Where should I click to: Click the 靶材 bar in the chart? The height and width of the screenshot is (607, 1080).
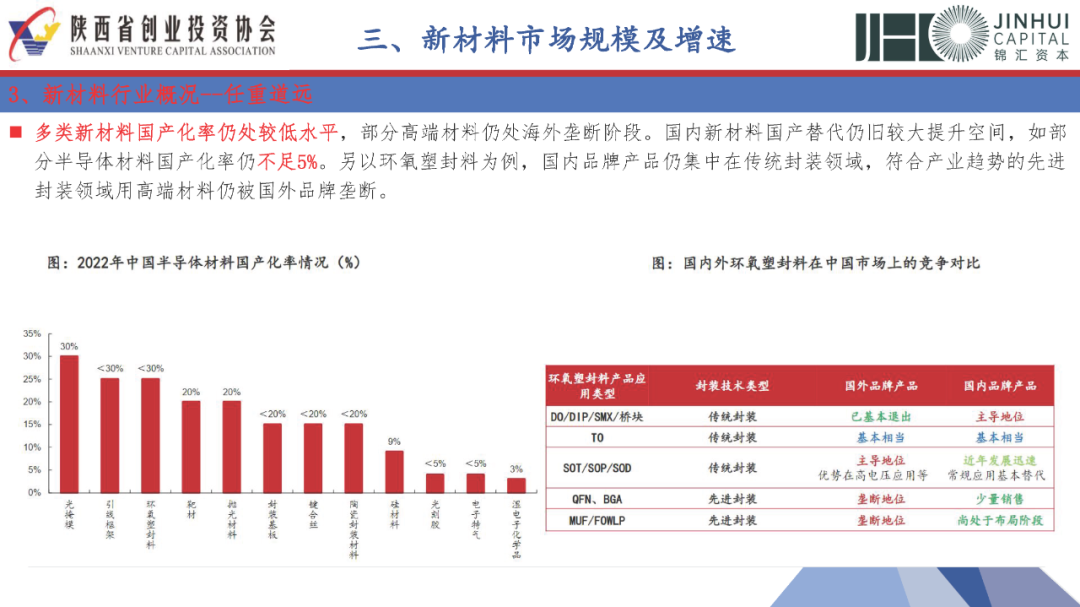click(191, 446)
